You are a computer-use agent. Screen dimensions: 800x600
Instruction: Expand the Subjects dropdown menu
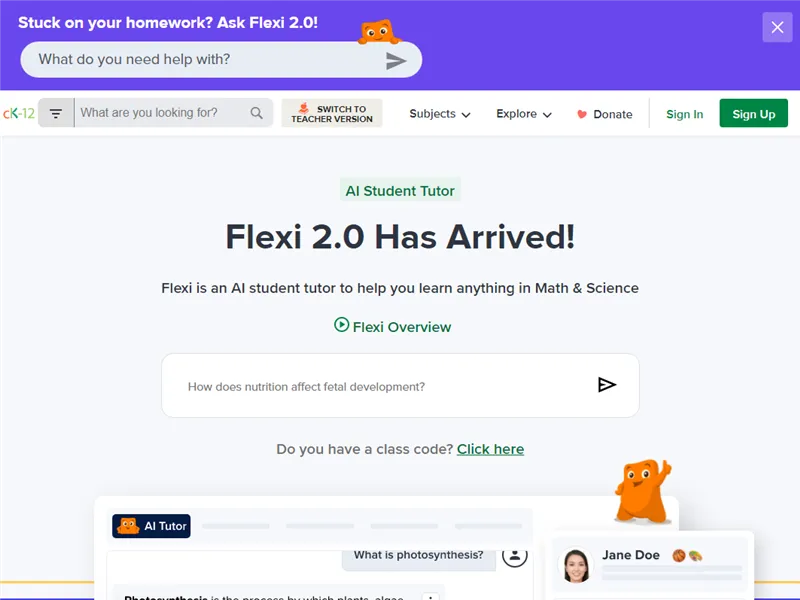pos(439,114)
